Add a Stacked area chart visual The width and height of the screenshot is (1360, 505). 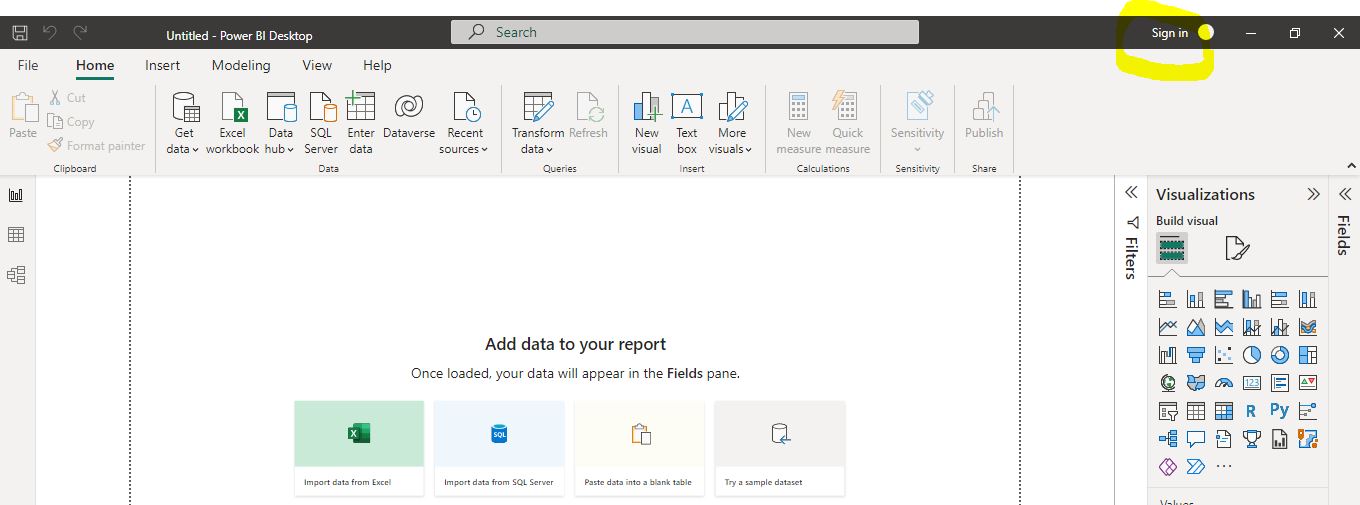(x=1223, y=327)
